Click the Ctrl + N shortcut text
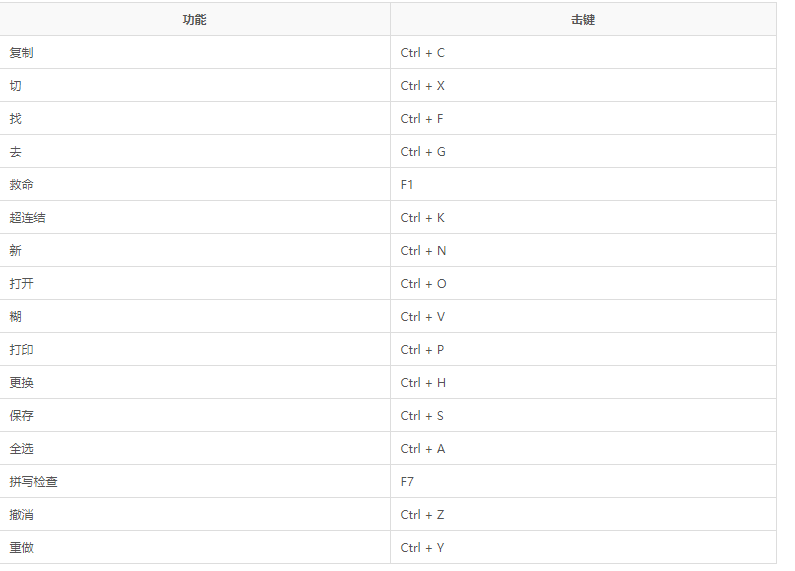 point(423,251)
